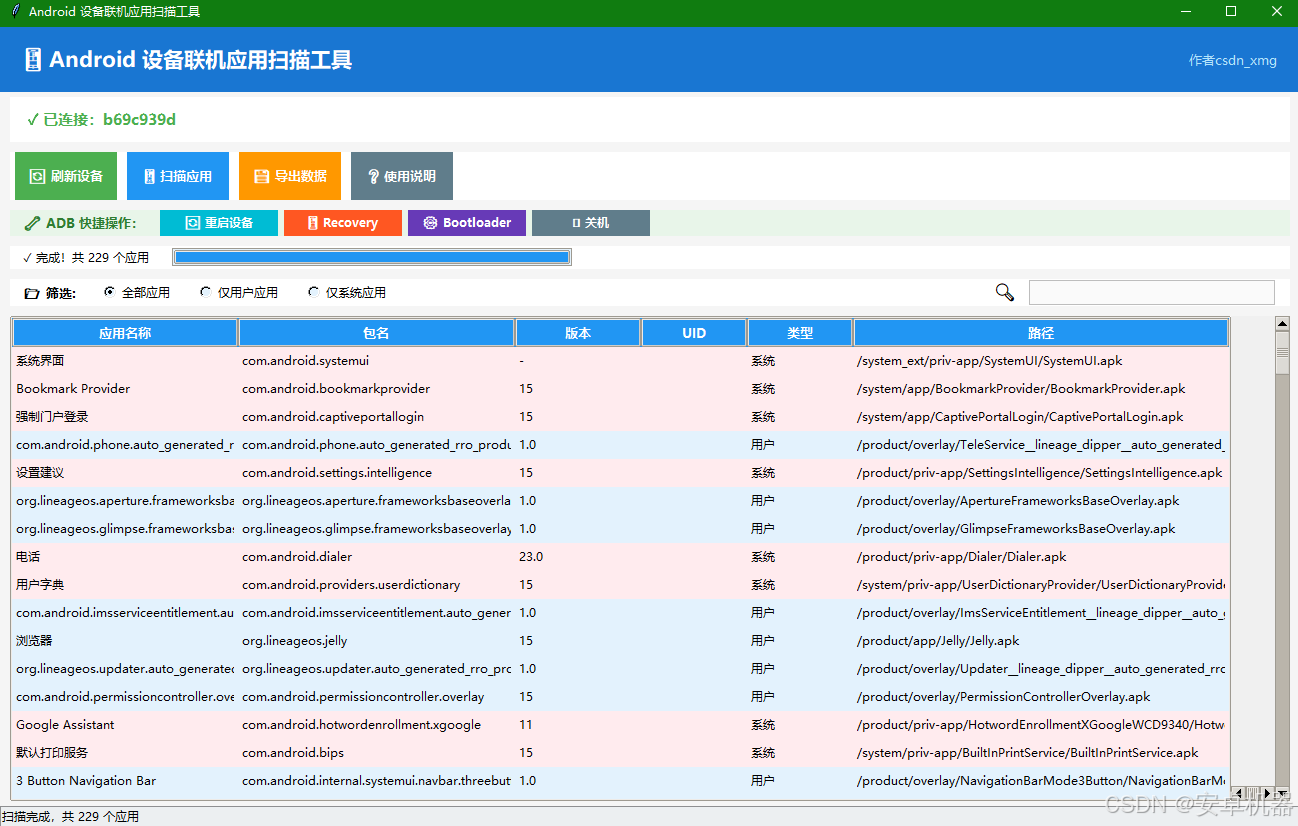Sort by the 类型 column header
The height and width of the screenshot is (826, 1298).
[800, 333]
